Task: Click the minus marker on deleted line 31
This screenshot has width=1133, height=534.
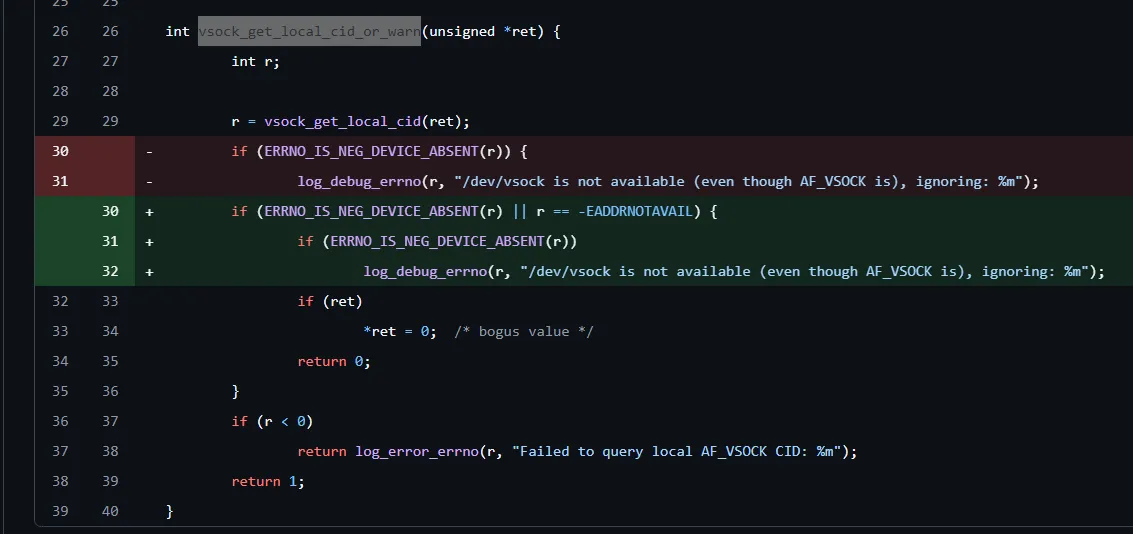Action: 150,181
